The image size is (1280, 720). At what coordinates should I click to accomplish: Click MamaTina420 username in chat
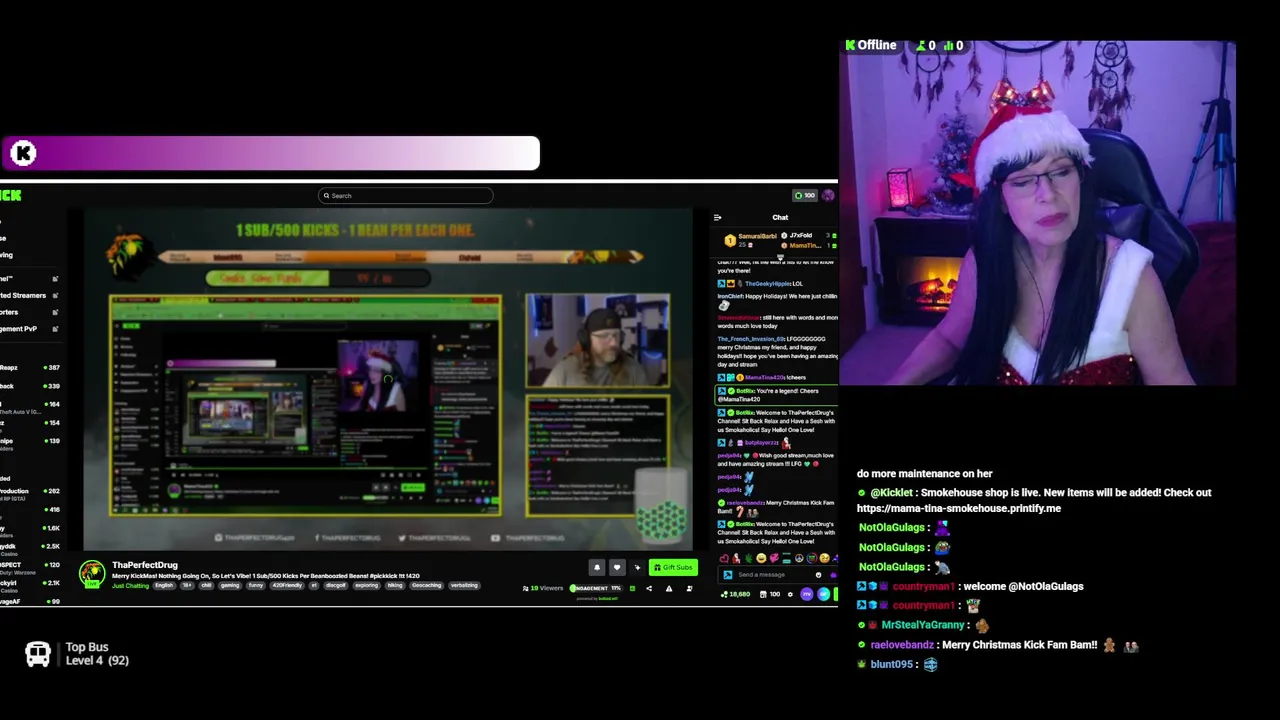pos(765,378)
